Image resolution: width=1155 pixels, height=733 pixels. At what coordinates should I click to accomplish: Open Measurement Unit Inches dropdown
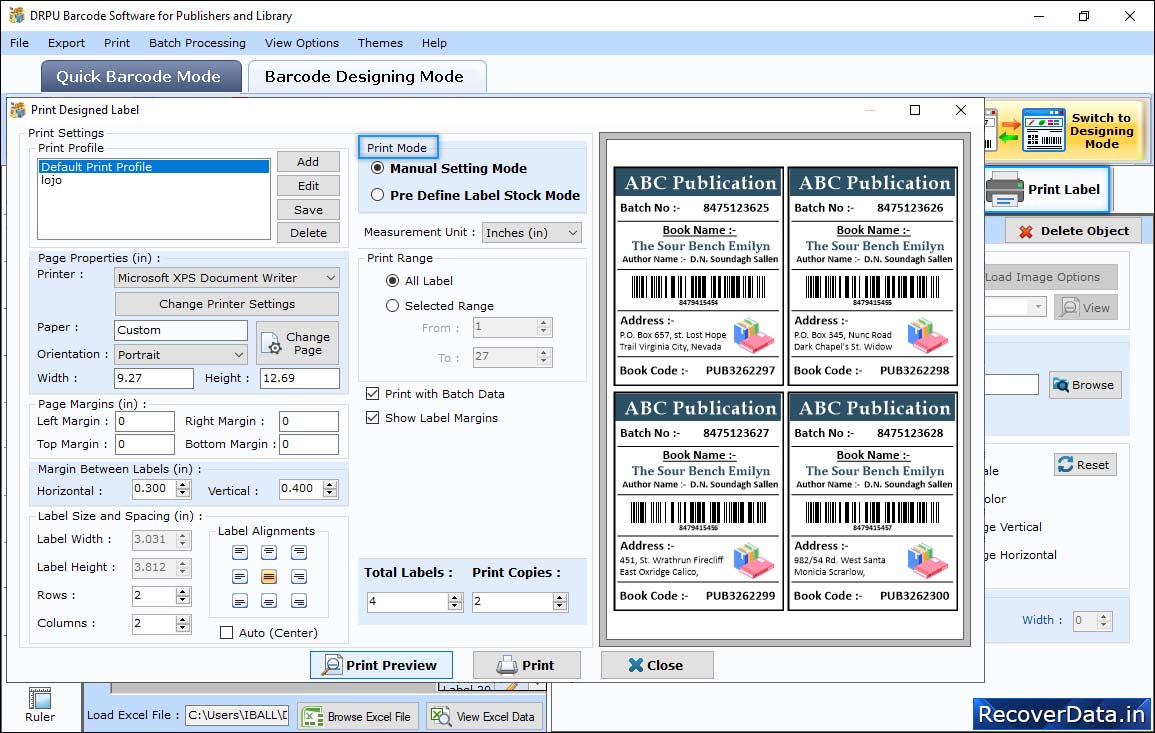coord(532,233)
